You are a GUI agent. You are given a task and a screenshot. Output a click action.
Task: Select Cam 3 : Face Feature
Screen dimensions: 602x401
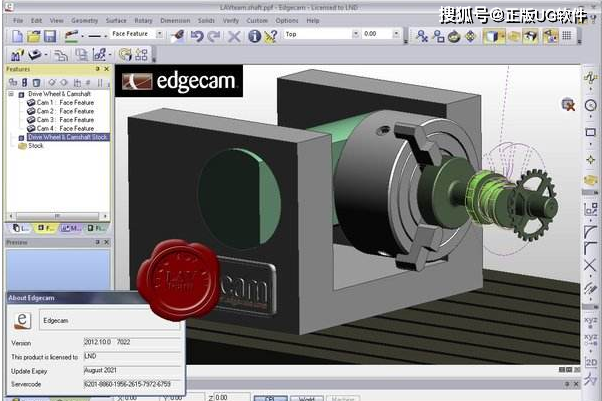(65, 120)
